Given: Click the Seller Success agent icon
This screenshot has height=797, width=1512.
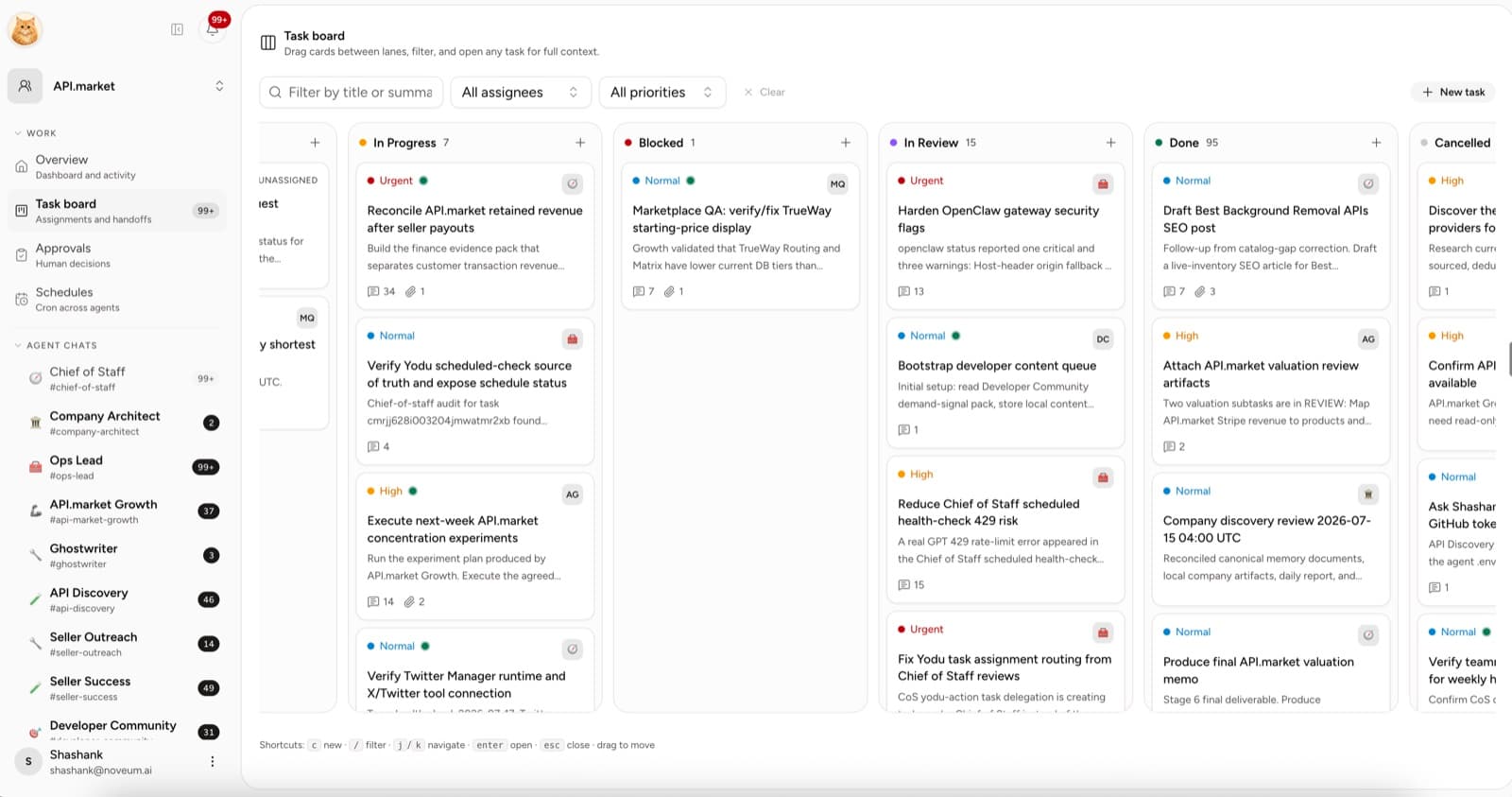Looking at the screenshot, I should click(x=35, y=688).
